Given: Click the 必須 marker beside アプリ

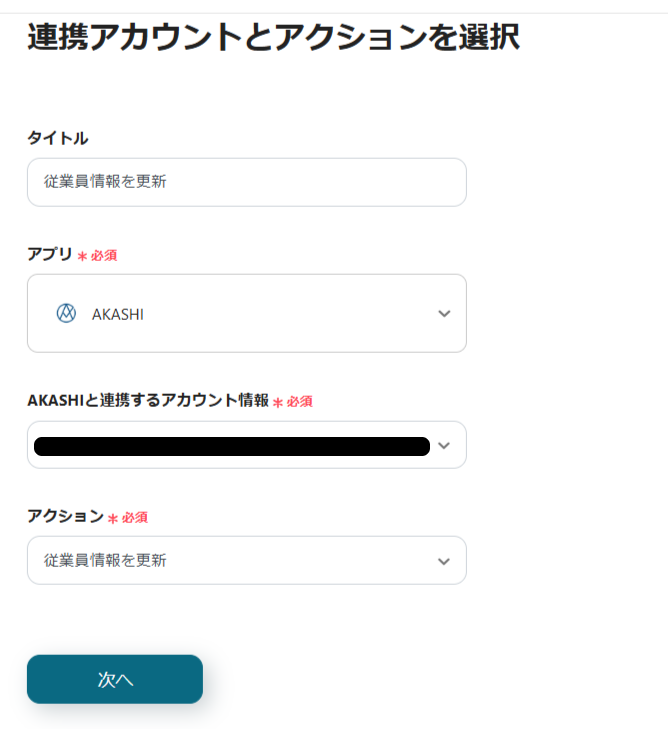Looking at the screenshot, I should pos(104,256).
